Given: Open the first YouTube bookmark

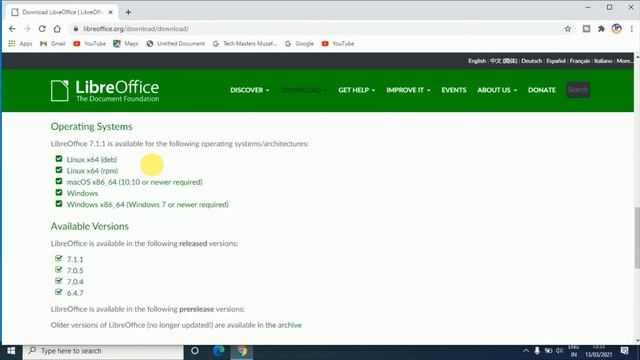Looking at the screenshot, I should click(89, 43).
